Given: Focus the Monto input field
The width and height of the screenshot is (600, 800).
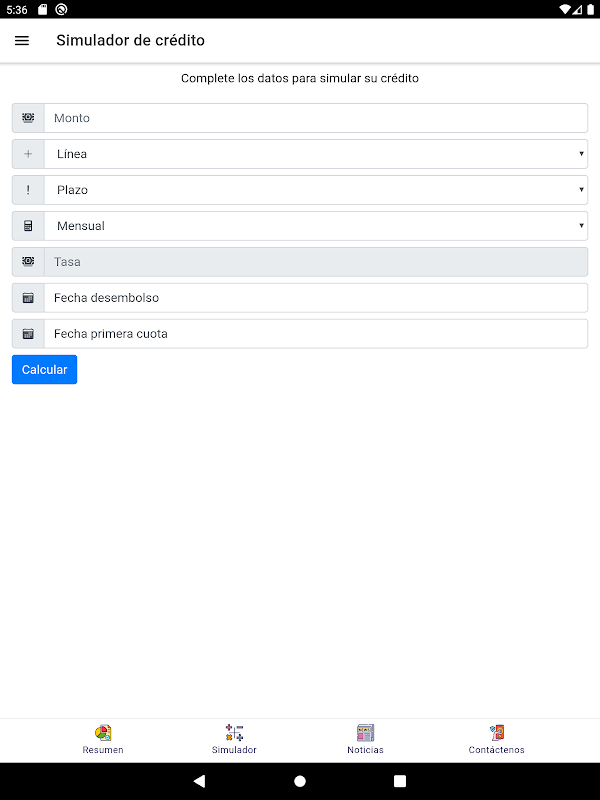Looking at the screenshot, I should pos(316,118).
